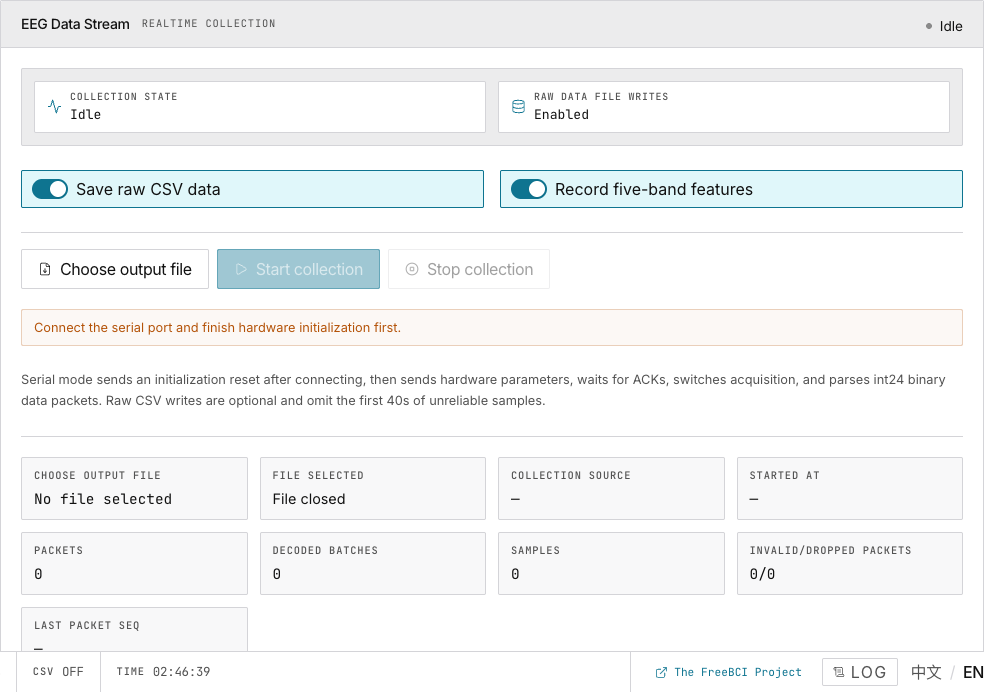Click the REALTIME COLLECTION subtitle
Viewport: 984px width, 692px height.
(x=208, y=23)
